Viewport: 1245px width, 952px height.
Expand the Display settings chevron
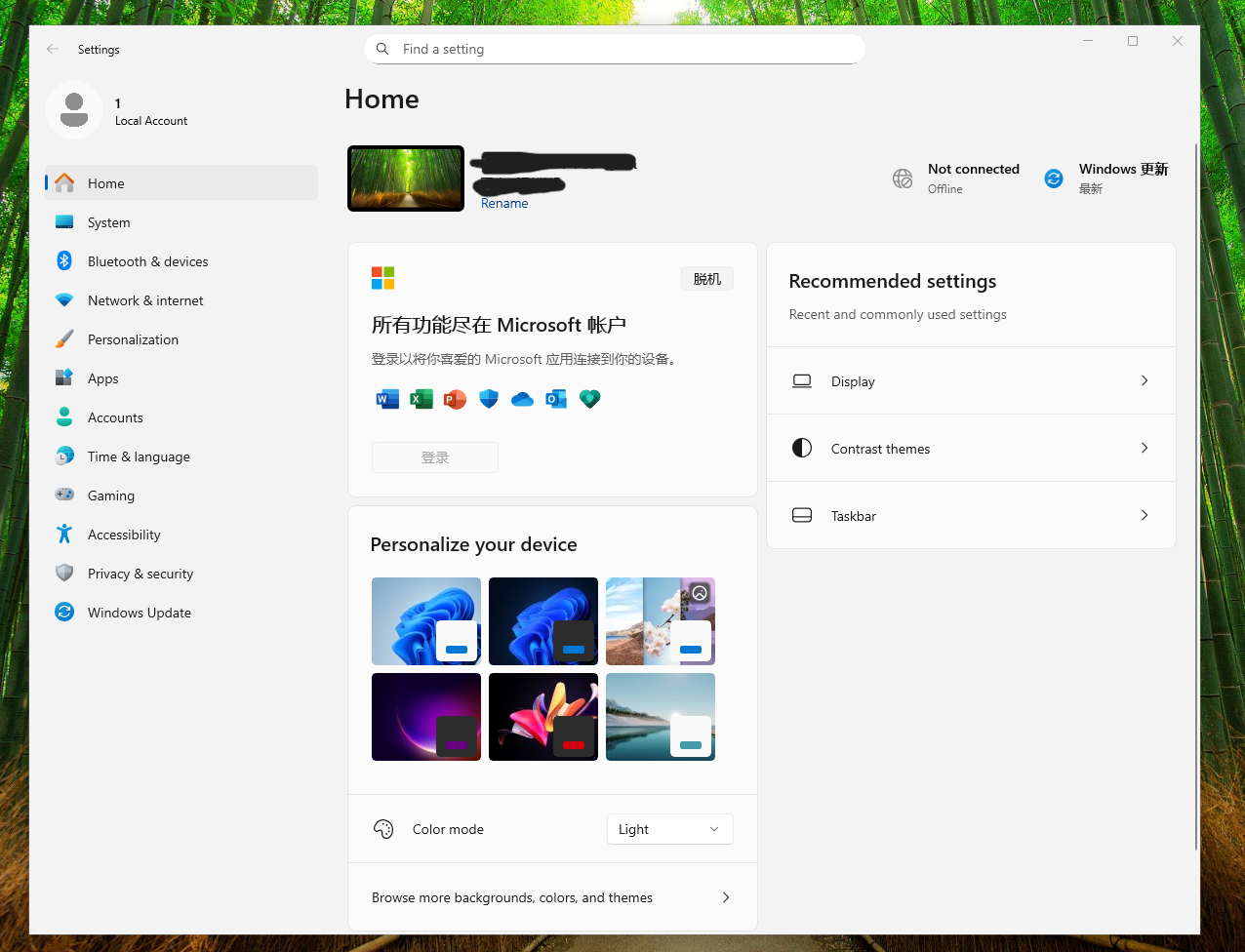(1145, 380)
